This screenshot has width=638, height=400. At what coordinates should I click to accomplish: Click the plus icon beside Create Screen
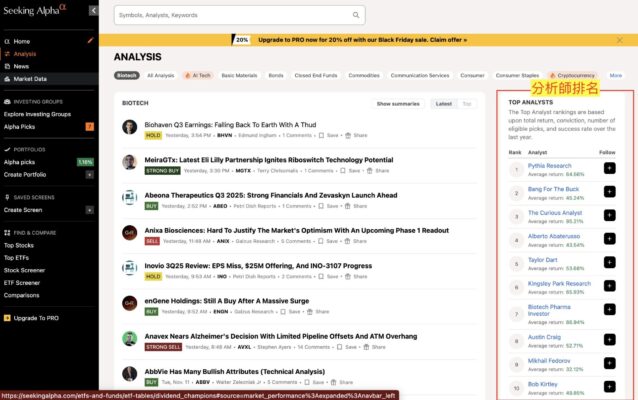tap(91, 210)
